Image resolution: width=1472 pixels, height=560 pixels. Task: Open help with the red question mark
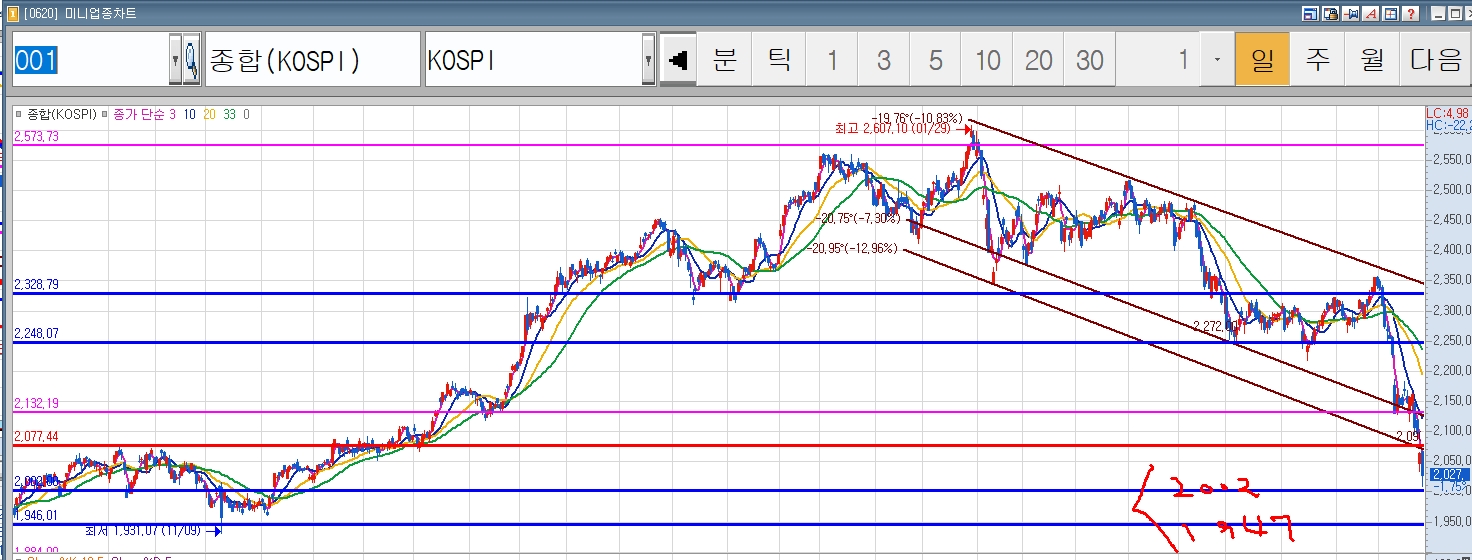click(x=1410, y=14)
